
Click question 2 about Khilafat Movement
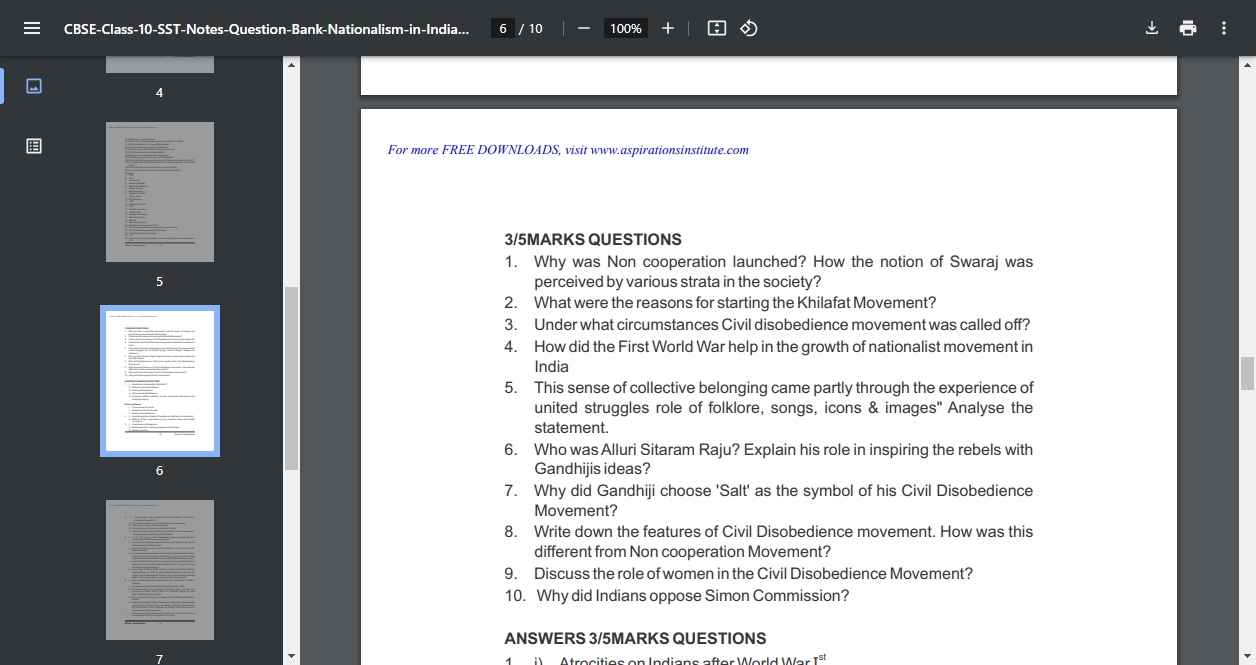click(x=720, y=303)
